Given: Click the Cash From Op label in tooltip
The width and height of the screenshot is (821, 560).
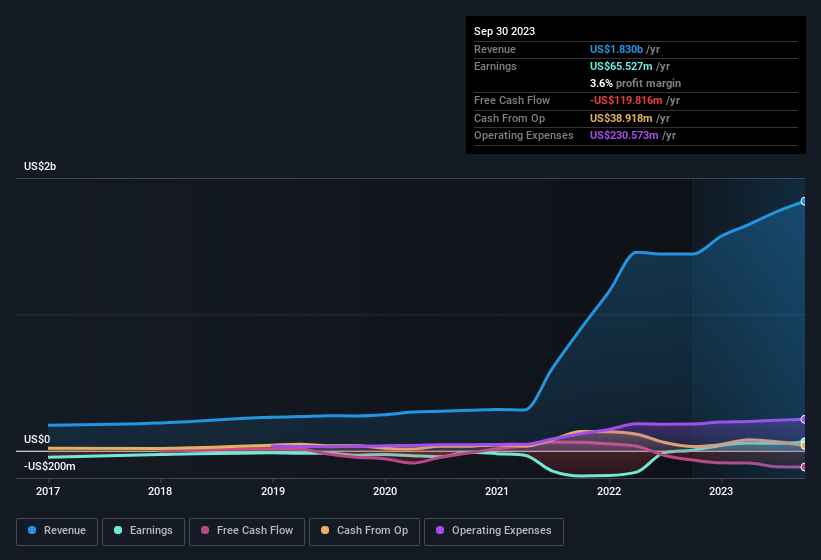Looking at the screenshot, I should 509,118.
